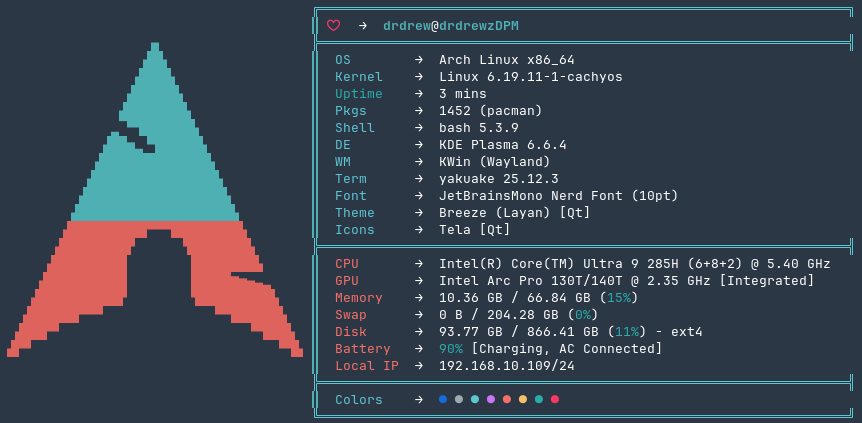Viewport: 862px width, 423px height.
Task: Click the purple color dot
Action: click(x=491, y=399)
